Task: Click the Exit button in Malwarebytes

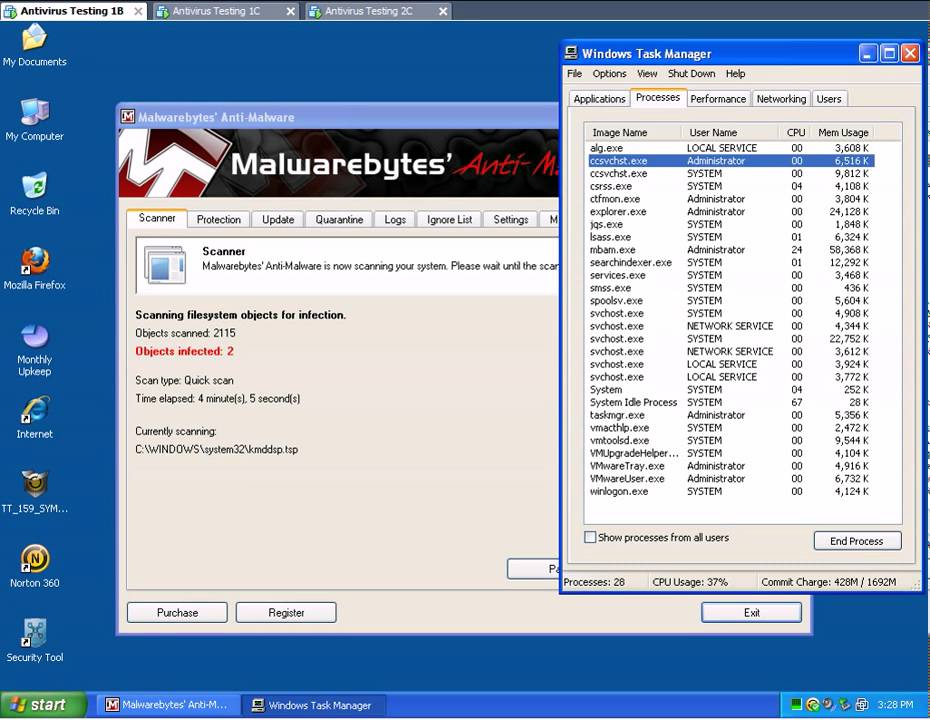Action: coord(751,613)
